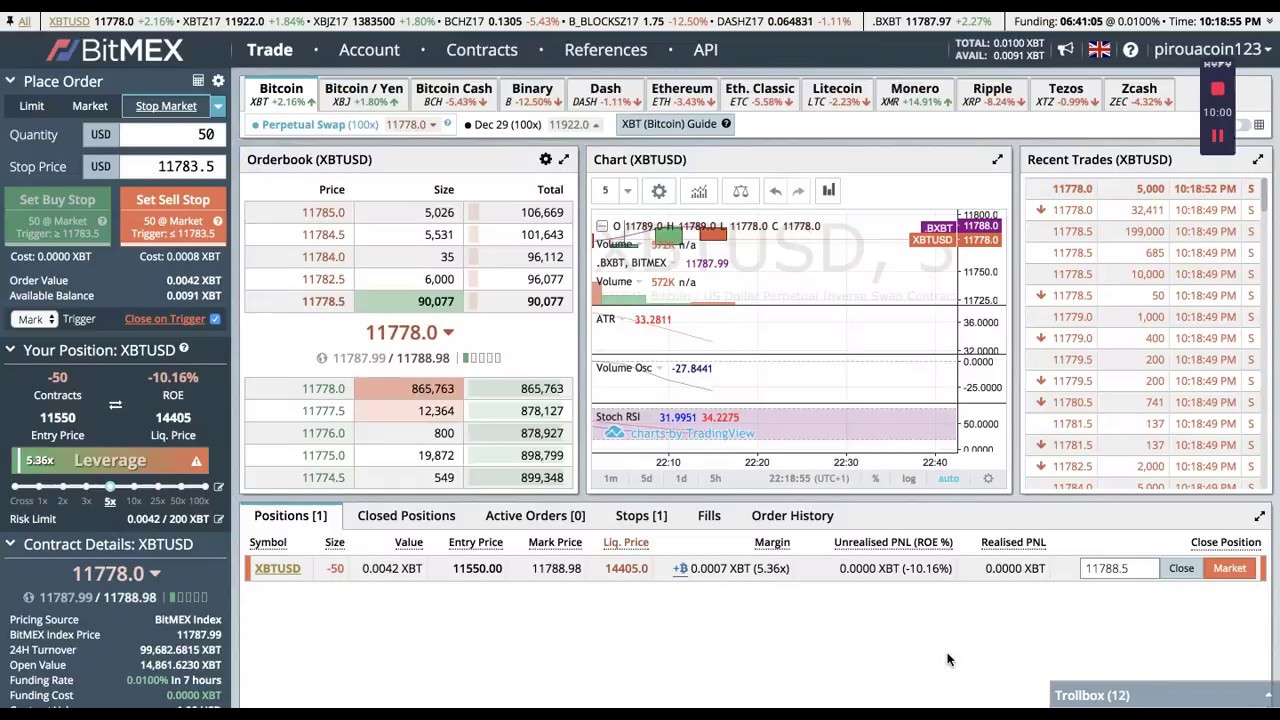Select the Limit order type
Image resolution: width=1280 pixels, height=720 pixels.
coord(31,106)
